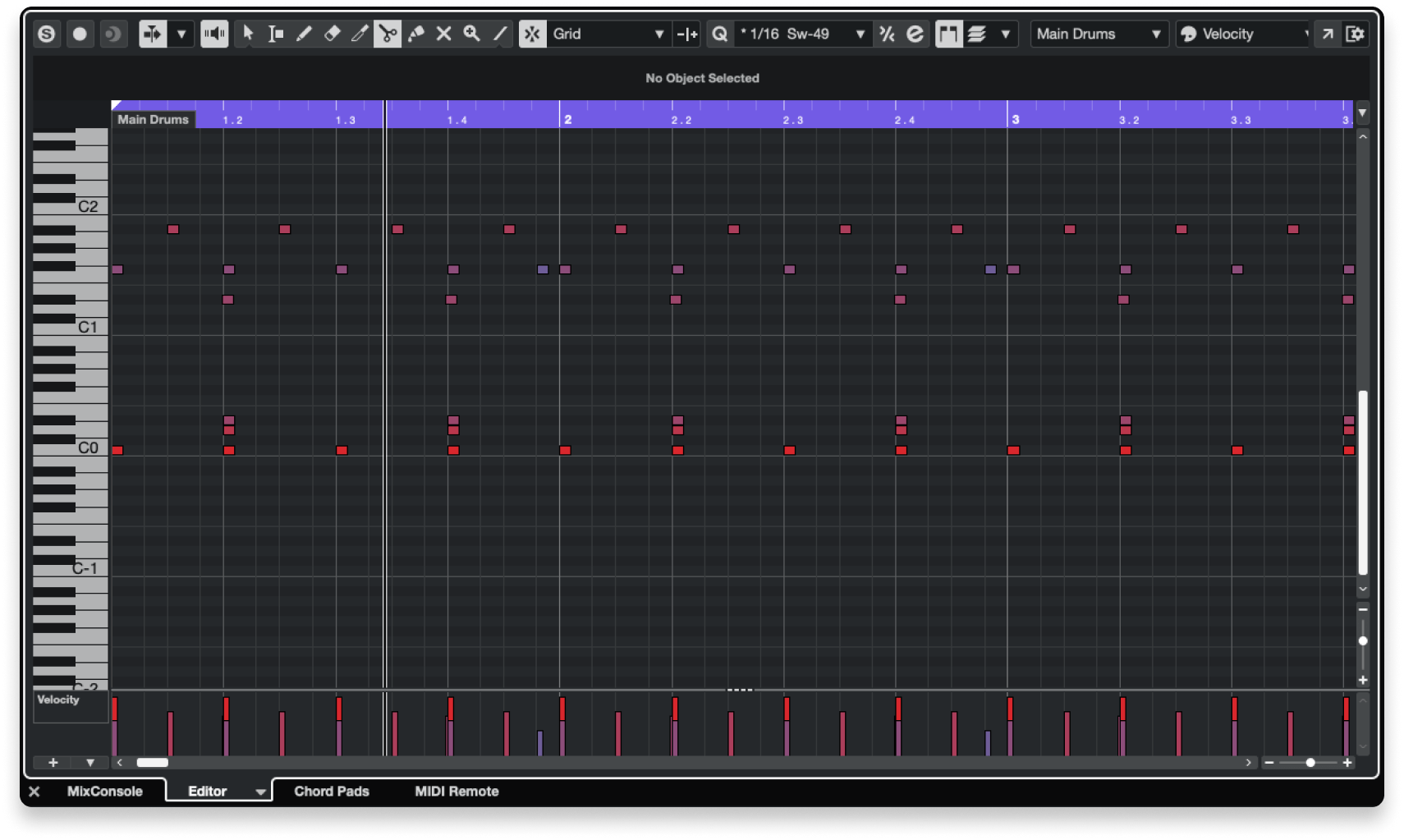The width and height of the screenshot is (1404, 840).
Task: Toggle Snap on/off button
Action: point(532,34)
